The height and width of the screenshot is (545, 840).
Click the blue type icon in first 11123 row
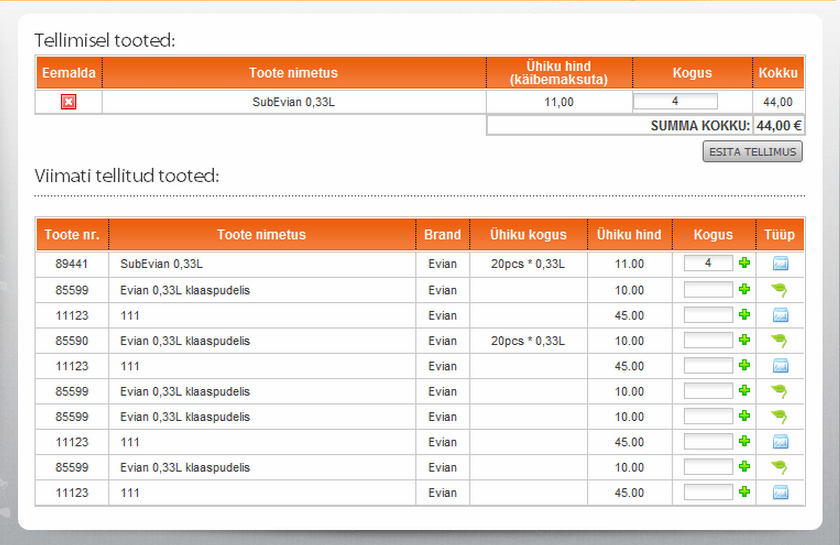pos(781,315)
